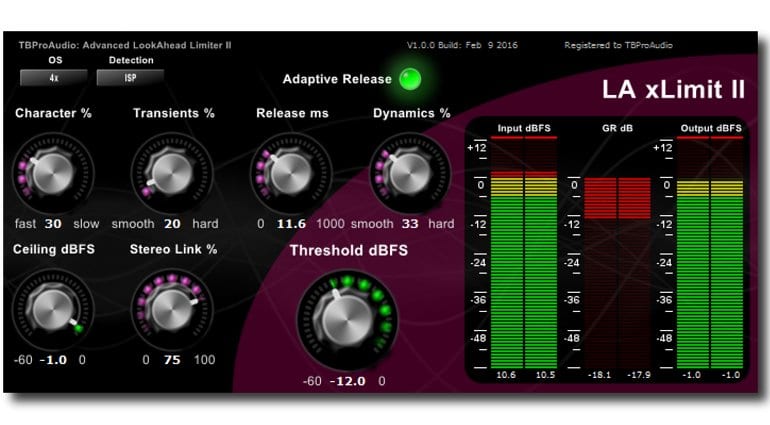Click the 1000 maximum Release label
The width and height of the screenshot is (770, 425).
[330, 224]
